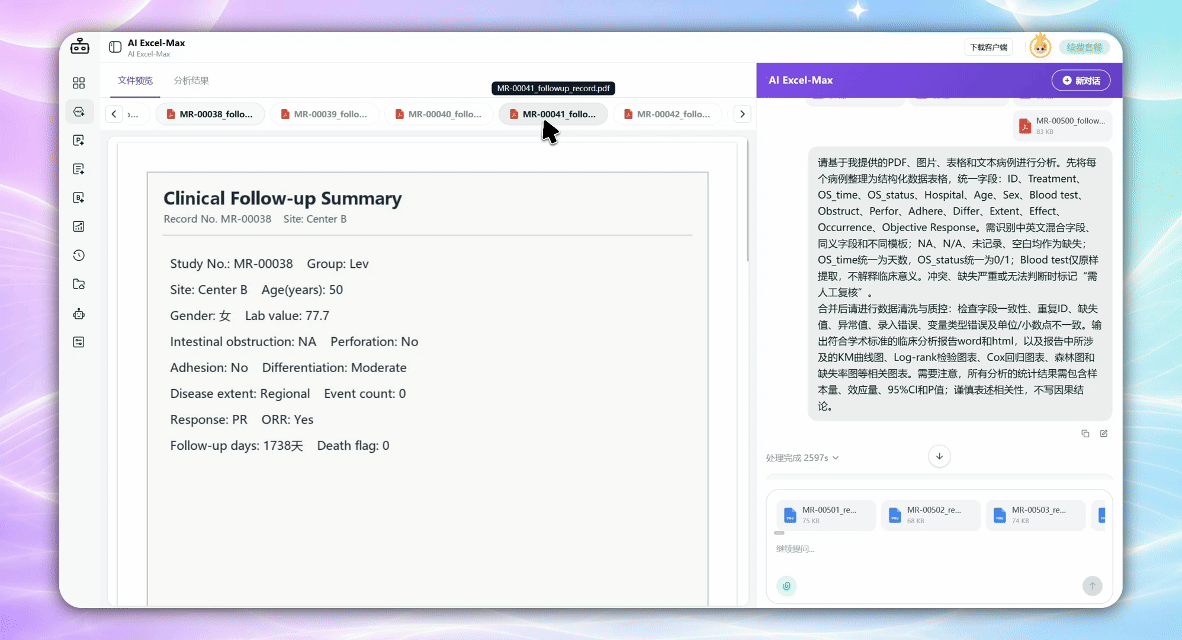Open the four-squares dashboard icon in sidebar
1182x640 pixels.
click(79, 83)
